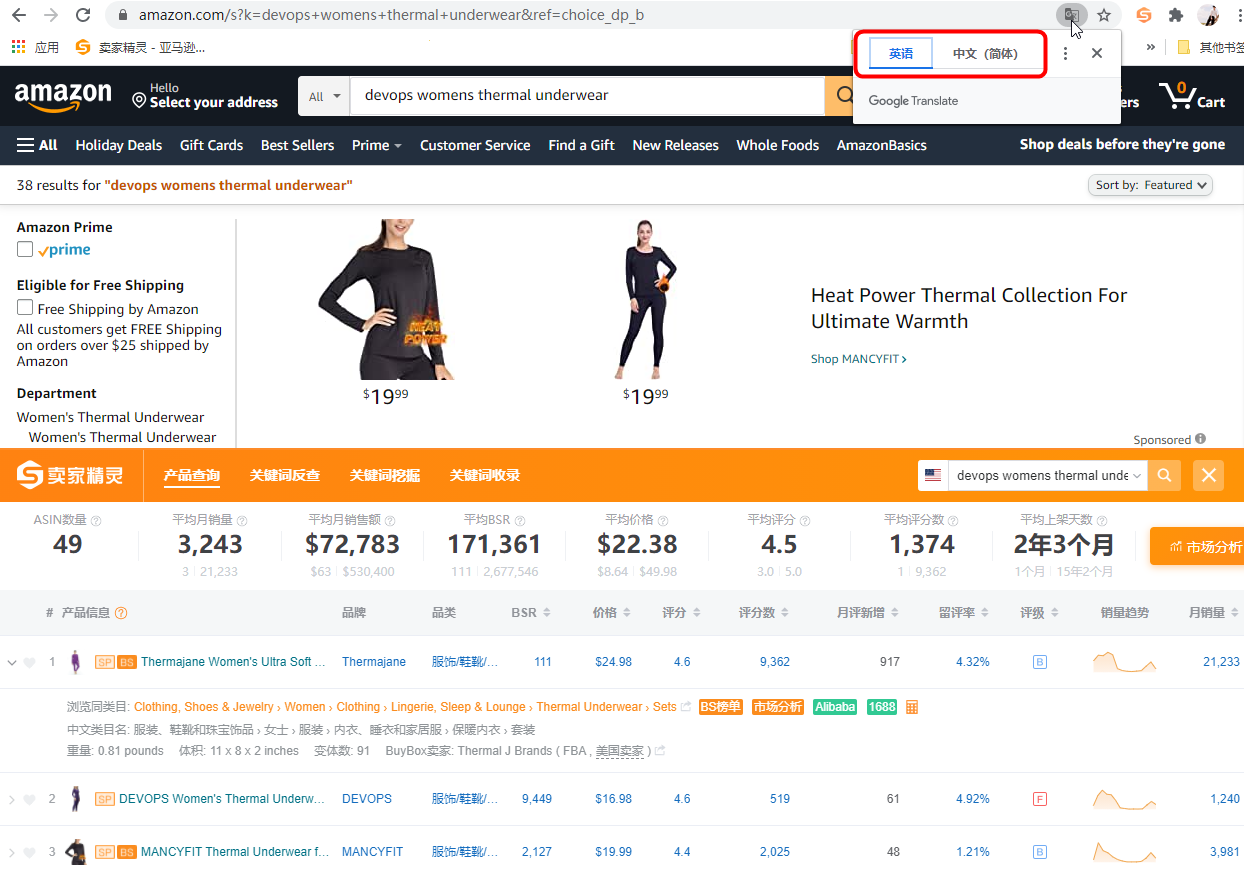
Task: Sort table by BSR column
Action: pos(530,612)
